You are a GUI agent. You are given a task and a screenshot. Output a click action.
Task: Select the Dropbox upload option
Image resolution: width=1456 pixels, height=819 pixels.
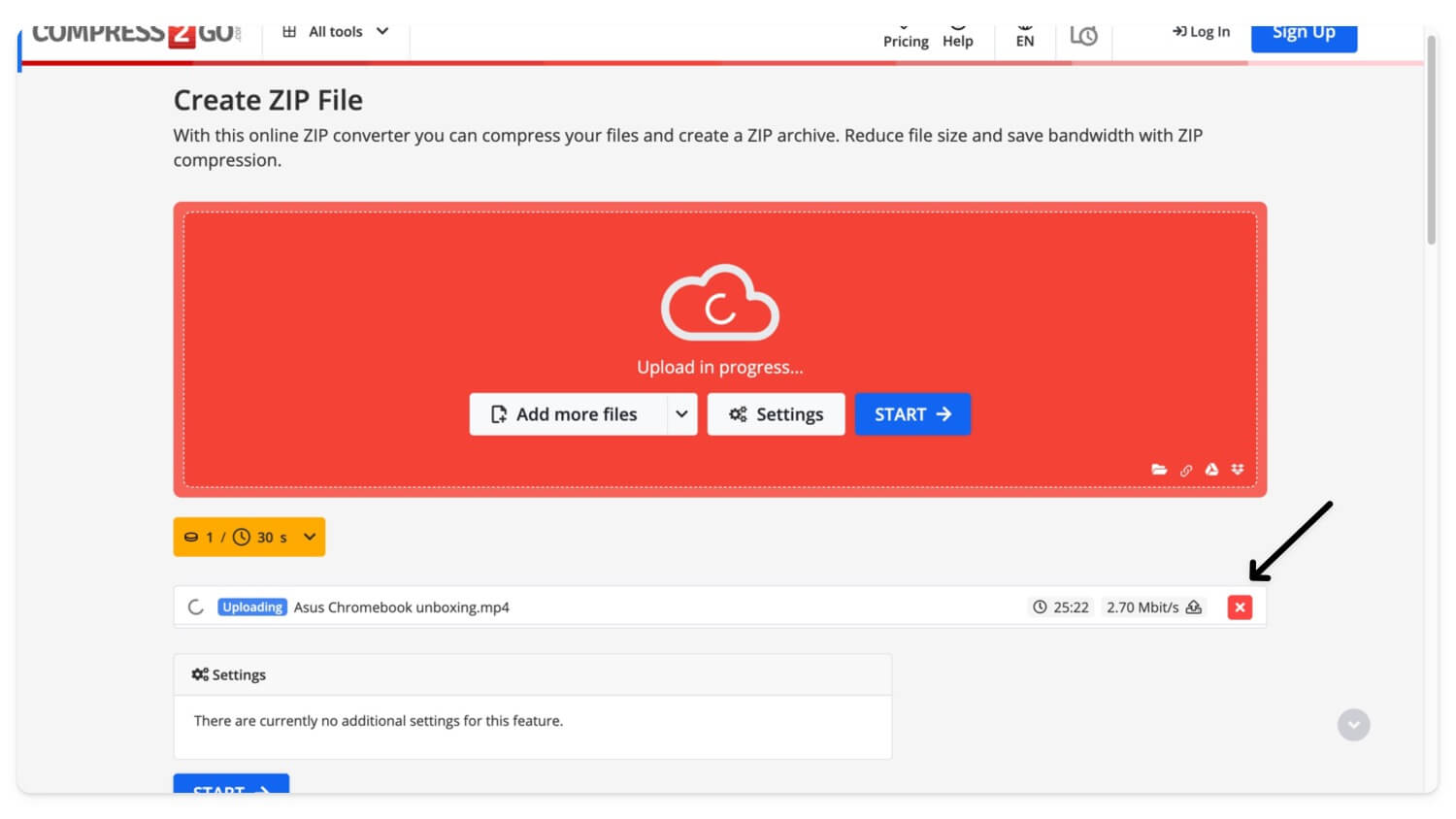[x=1238, y=470]
